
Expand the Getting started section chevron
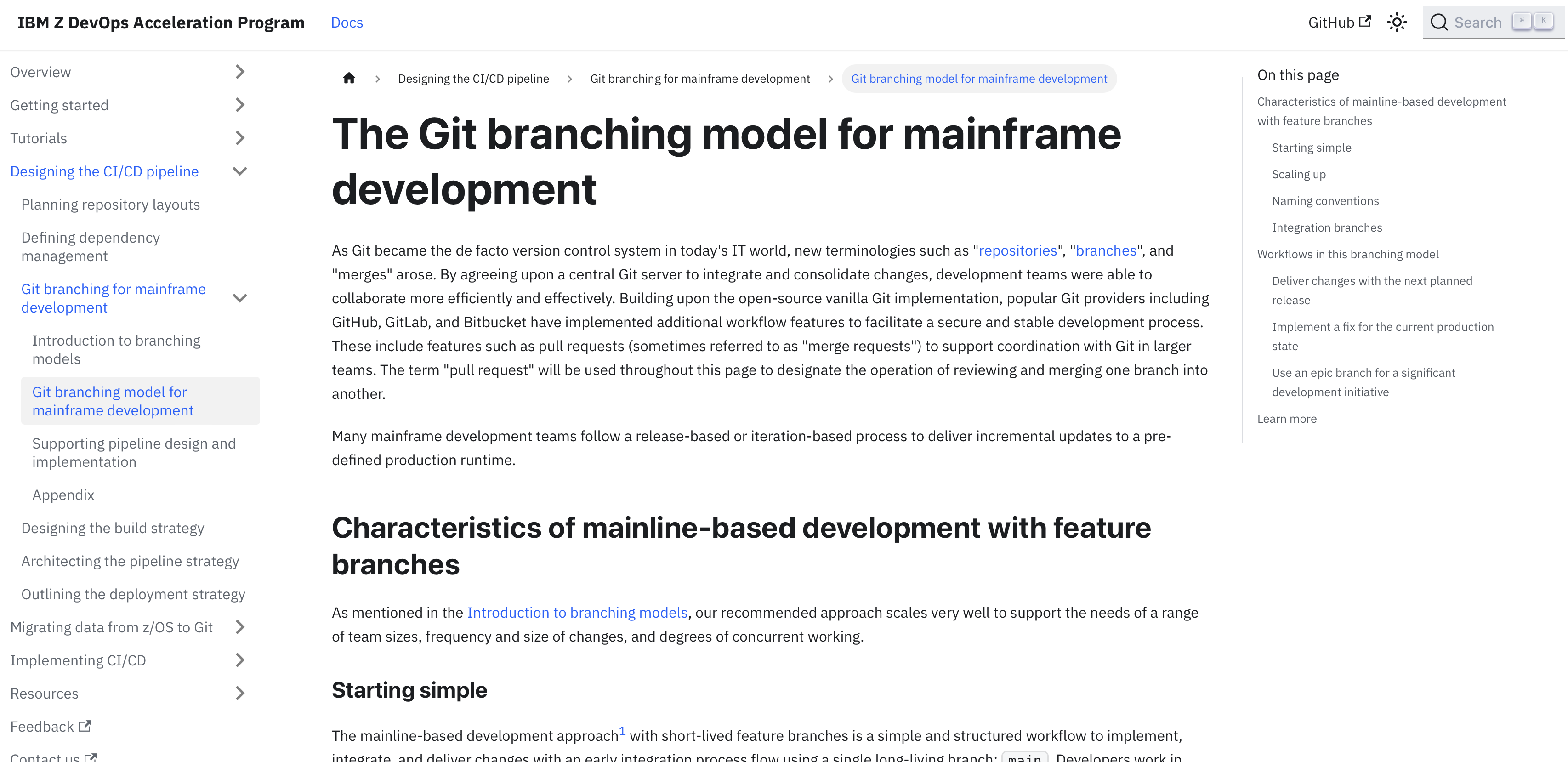[240, 105]
